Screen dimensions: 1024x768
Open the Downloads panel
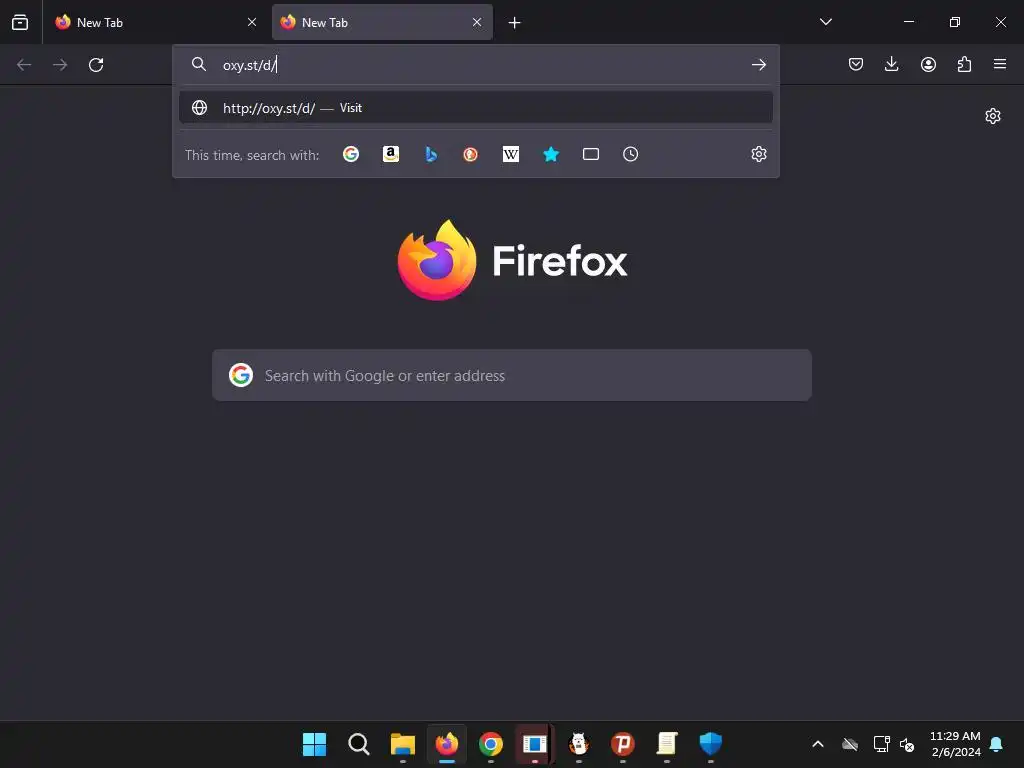click(x=891, y=64)
